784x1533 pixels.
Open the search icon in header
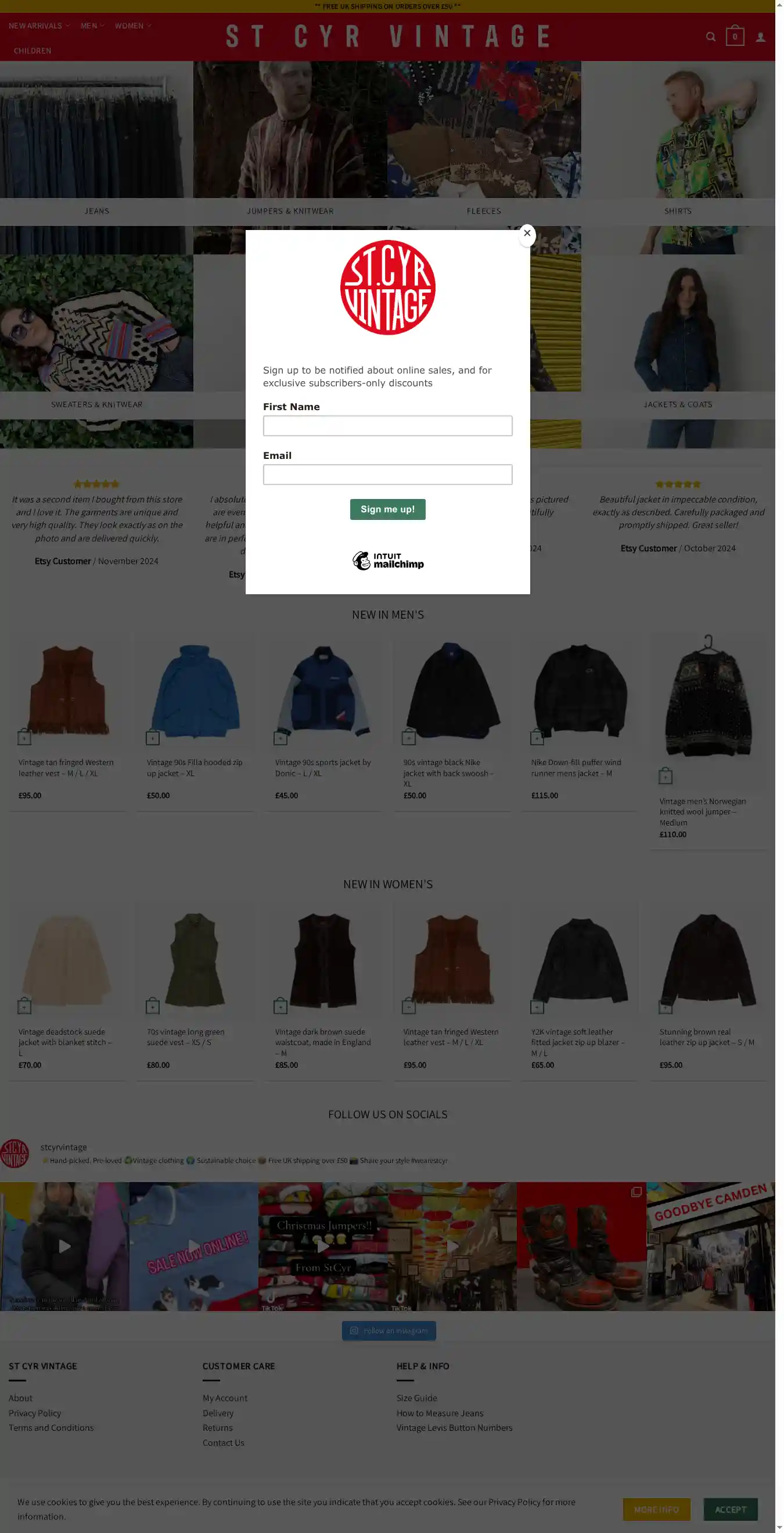[710, 37]
